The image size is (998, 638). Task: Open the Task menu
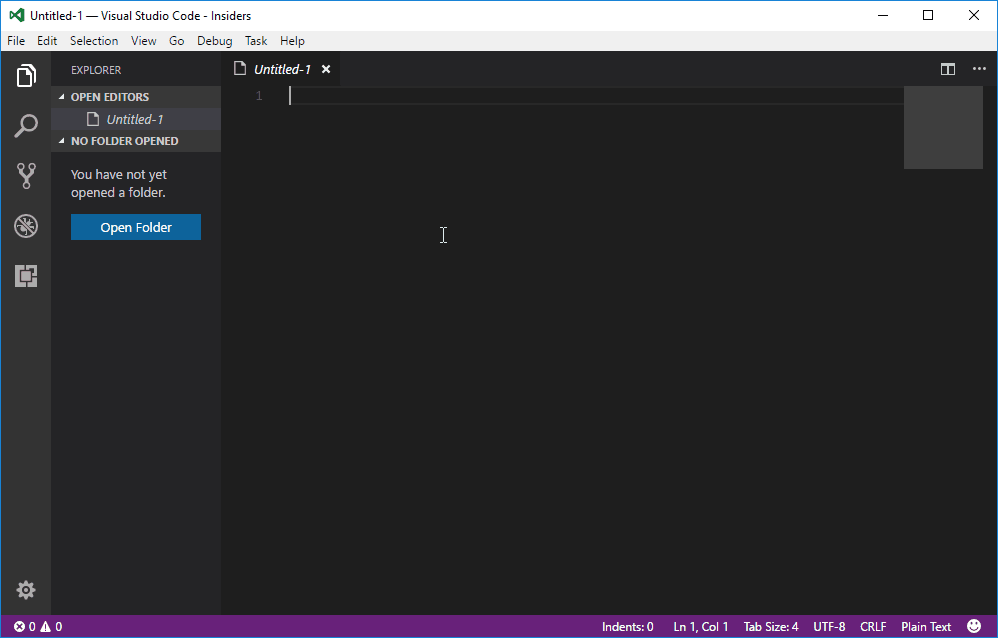(x=256, y=41)
